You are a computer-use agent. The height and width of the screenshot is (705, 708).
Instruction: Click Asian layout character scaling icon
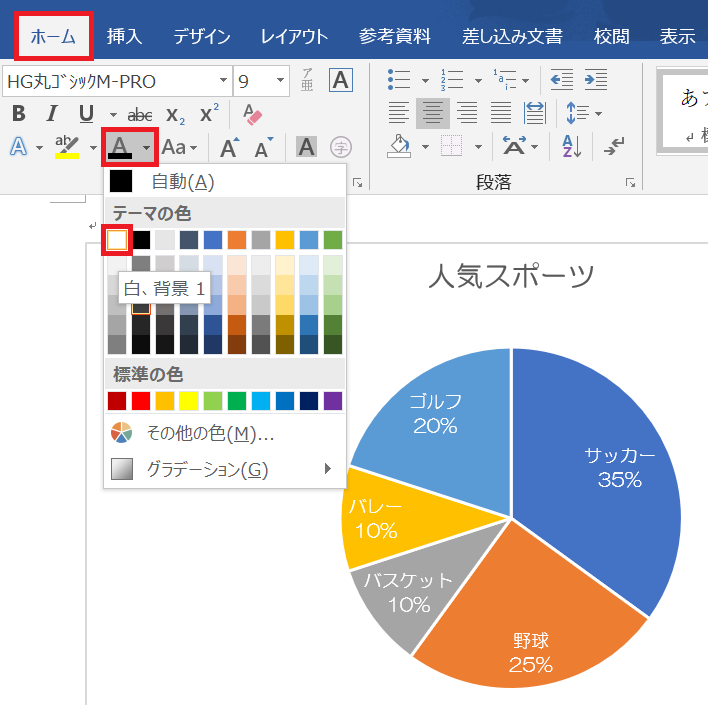click(x=515, y=146)
